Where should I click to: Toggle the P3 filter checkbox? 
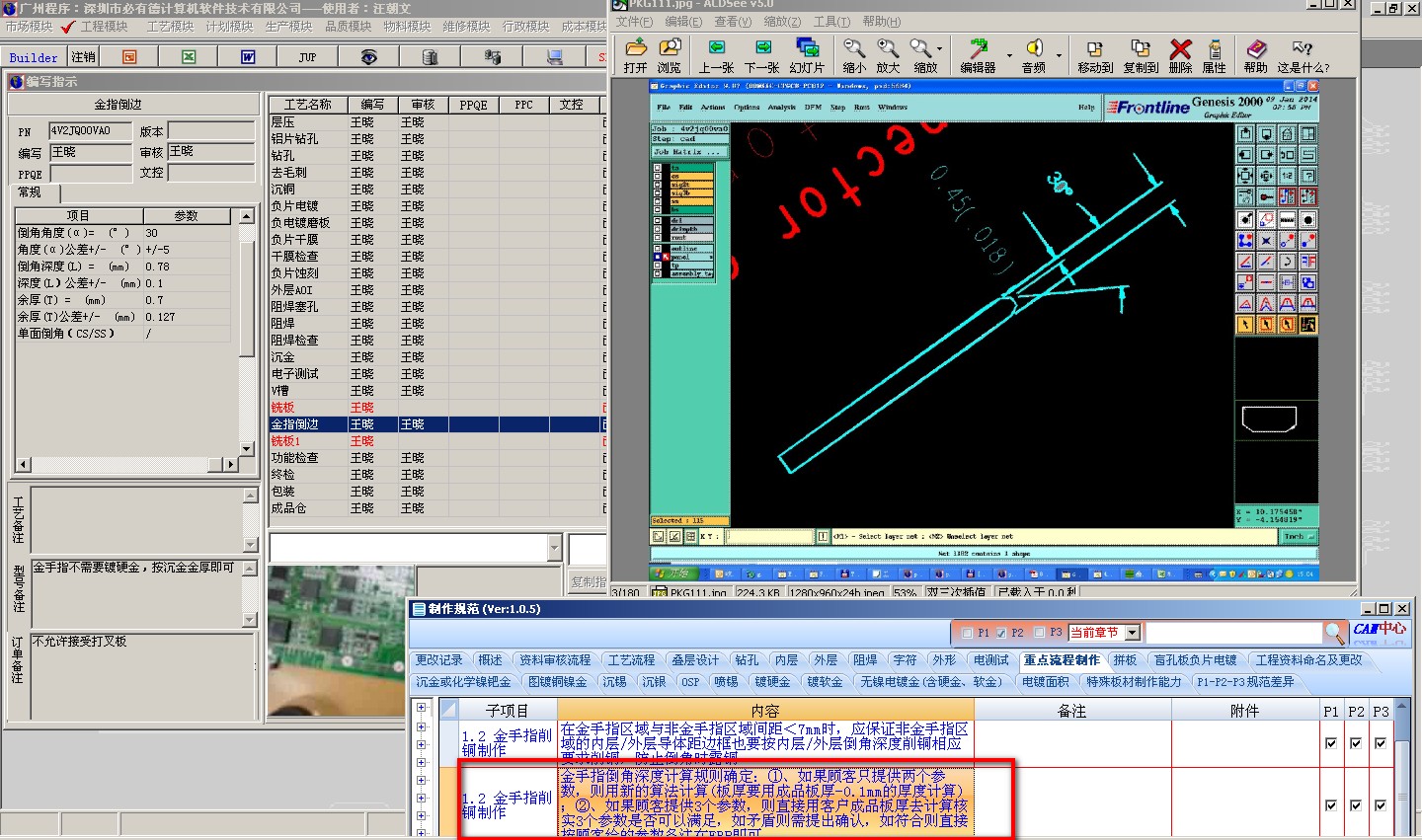pyautogui.click(x=1039, y=633)
